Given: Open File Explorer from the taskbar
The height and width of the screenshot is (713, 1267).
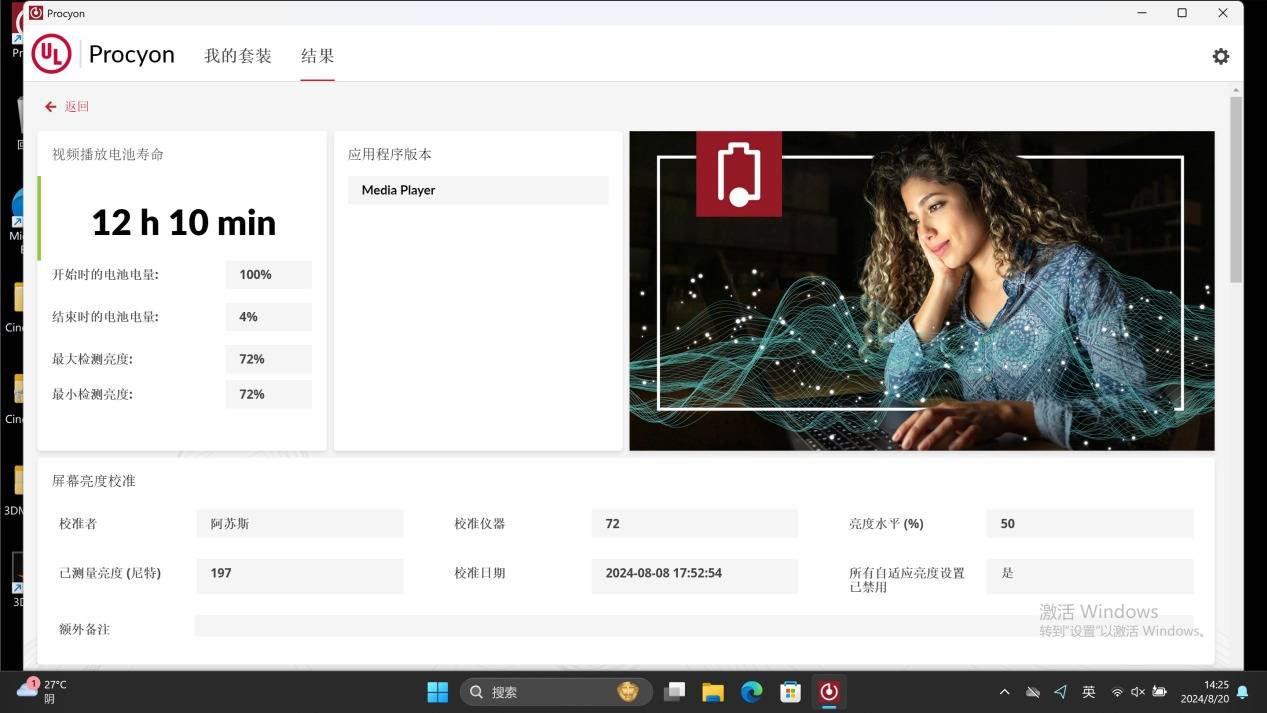Looking at the screenshot, I should coord(713,691).
